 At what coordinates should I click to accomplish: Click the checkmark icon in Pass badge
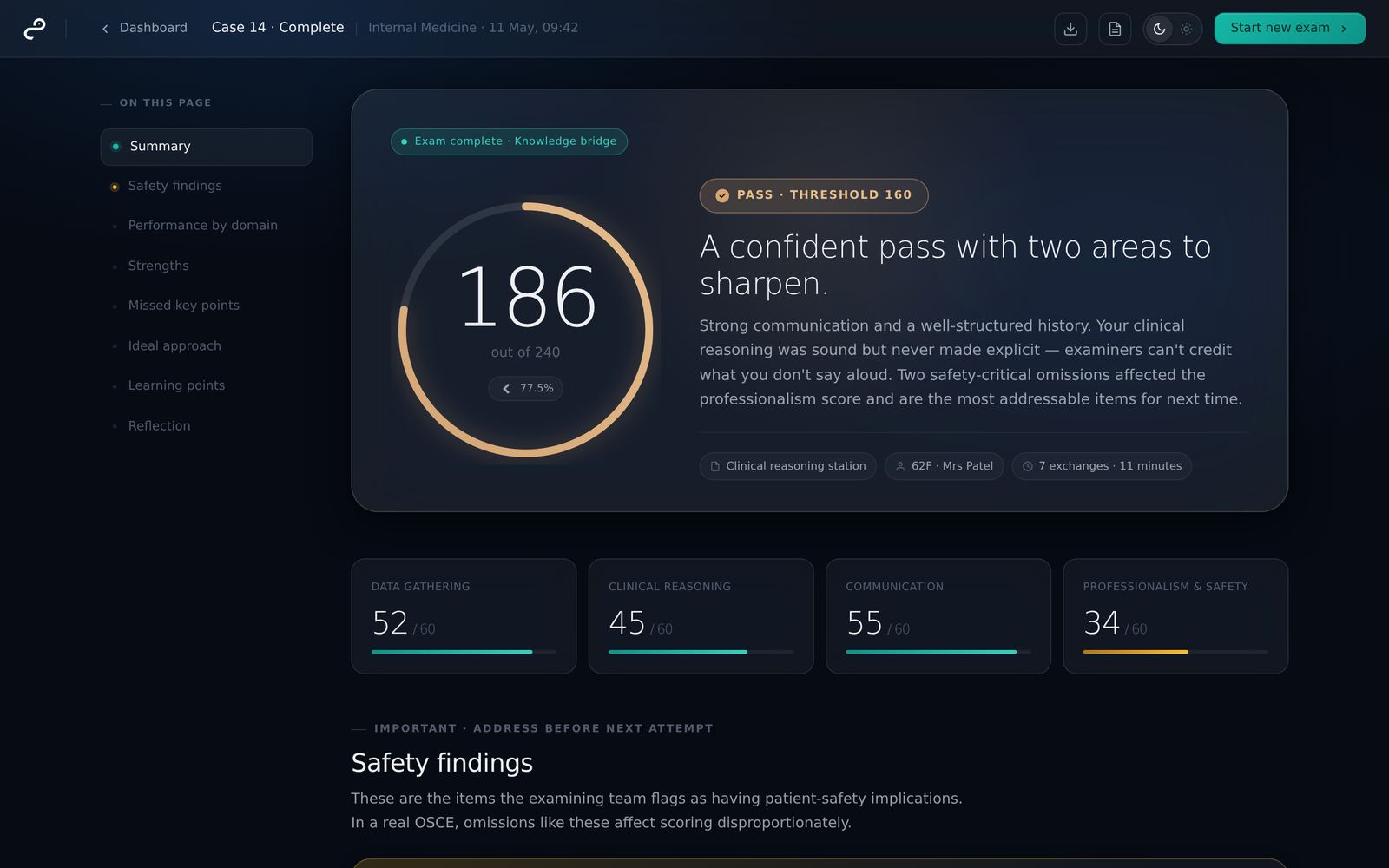(721, 195)
